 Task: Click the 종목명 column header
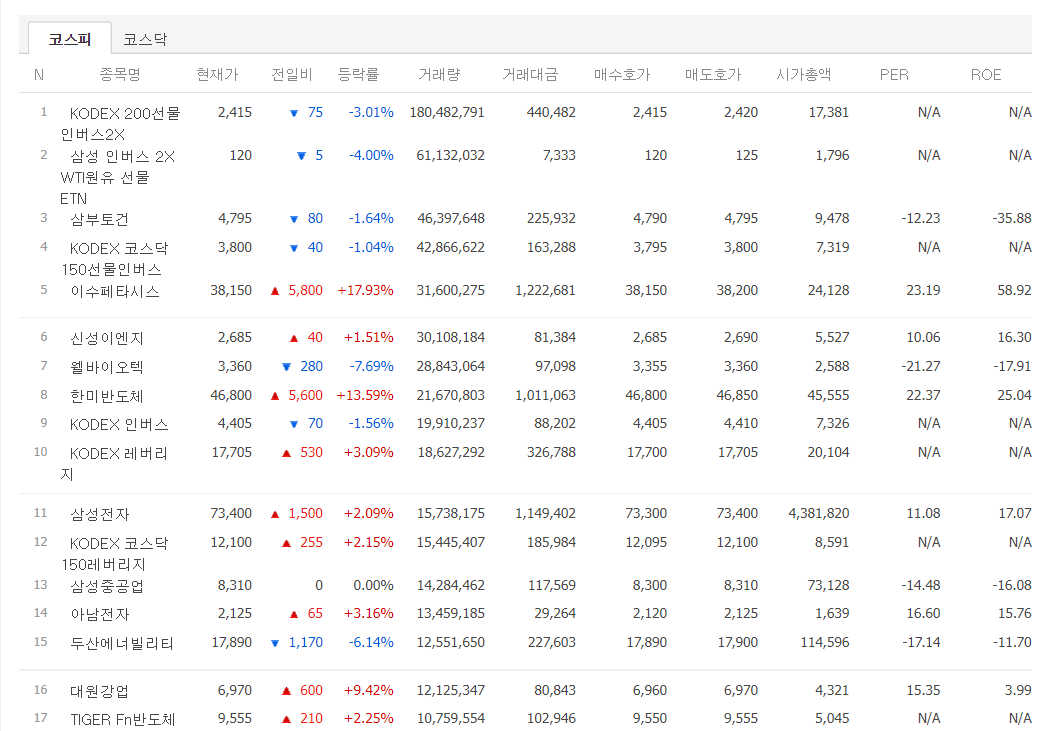click(x=120, y=75)
